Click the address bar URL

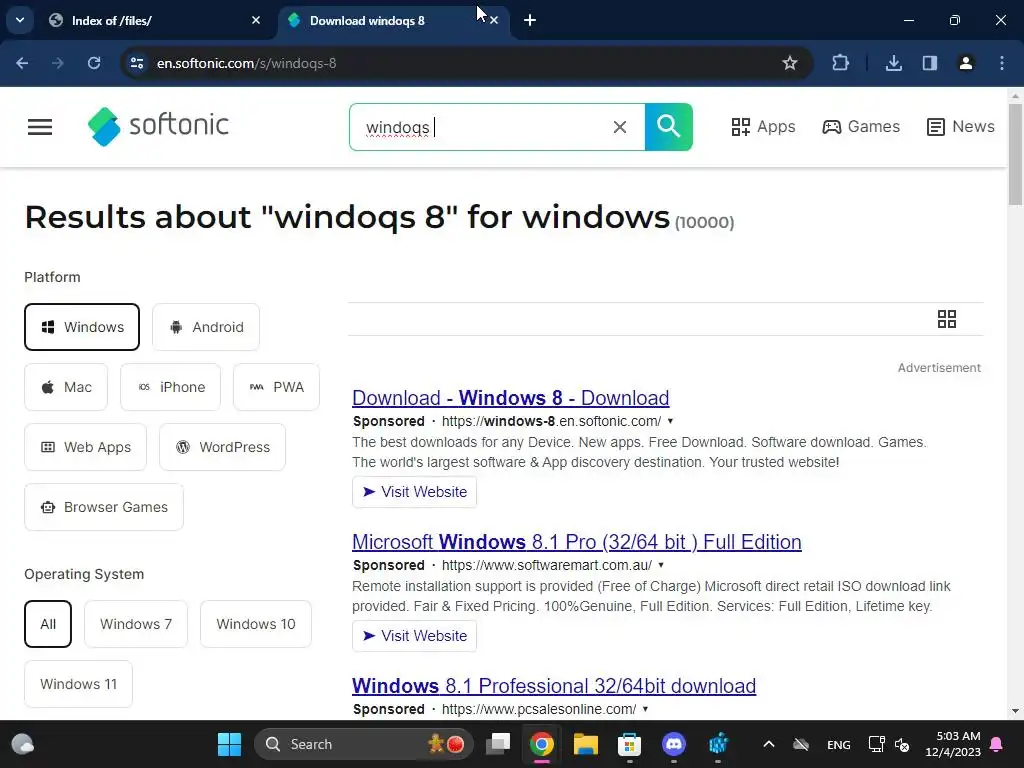click(x=247, y=63)
